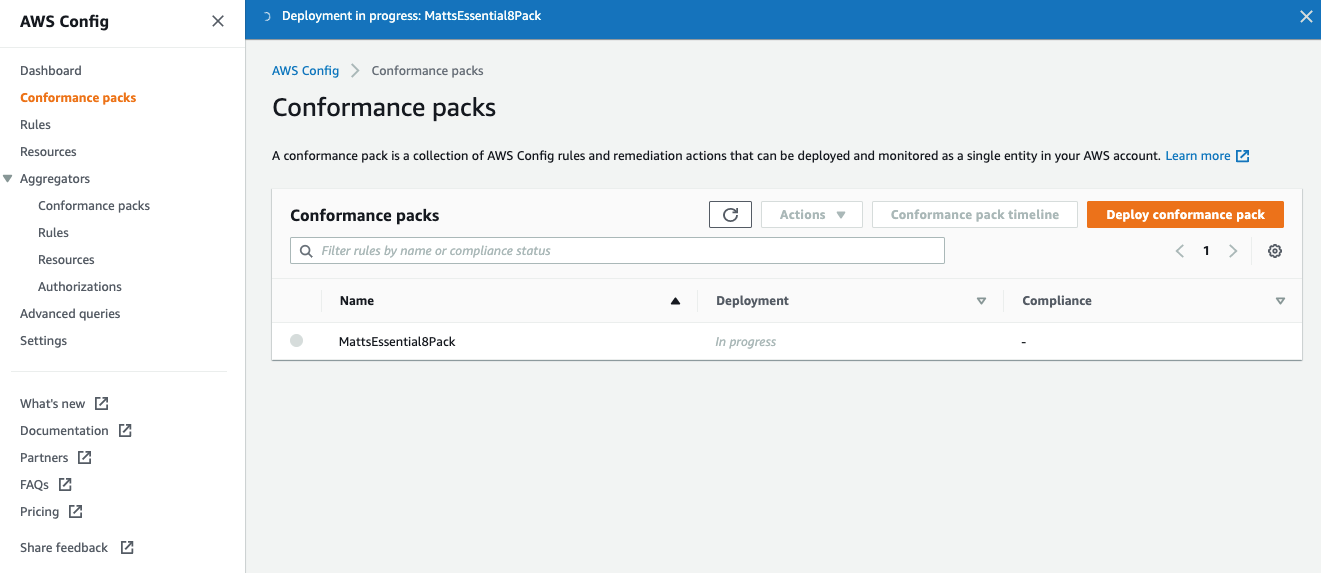Open the Actions dropdown menu
The height and width of the screenshot is (573, 1321).
(x=811, y=215)
